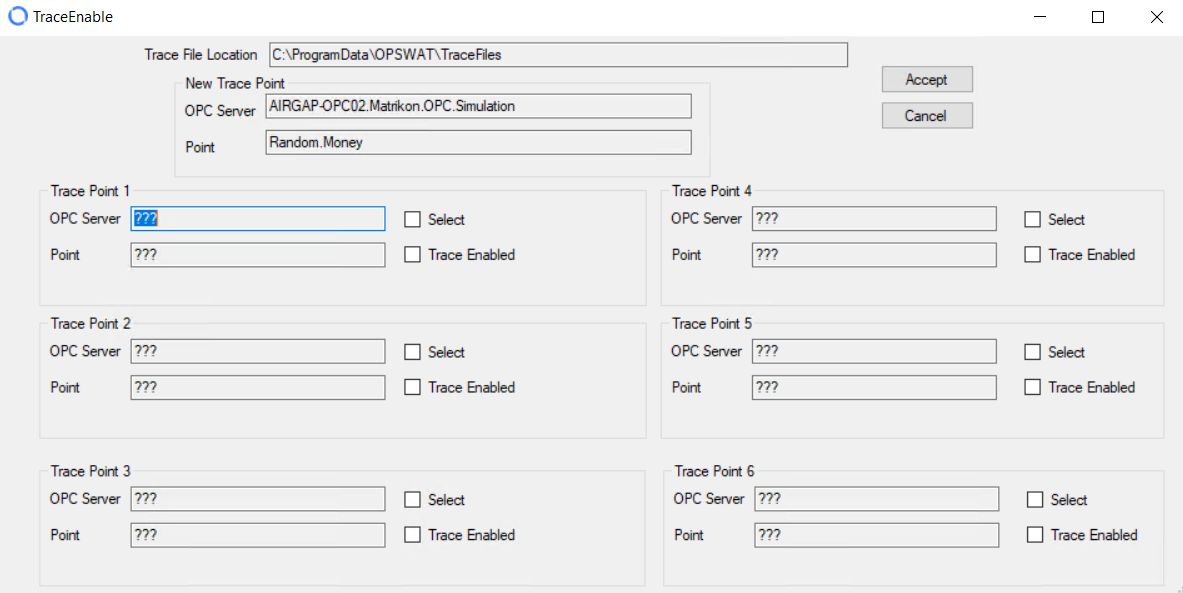
Task: Click Trace Point 5 Point field
Action: point(874,388)
